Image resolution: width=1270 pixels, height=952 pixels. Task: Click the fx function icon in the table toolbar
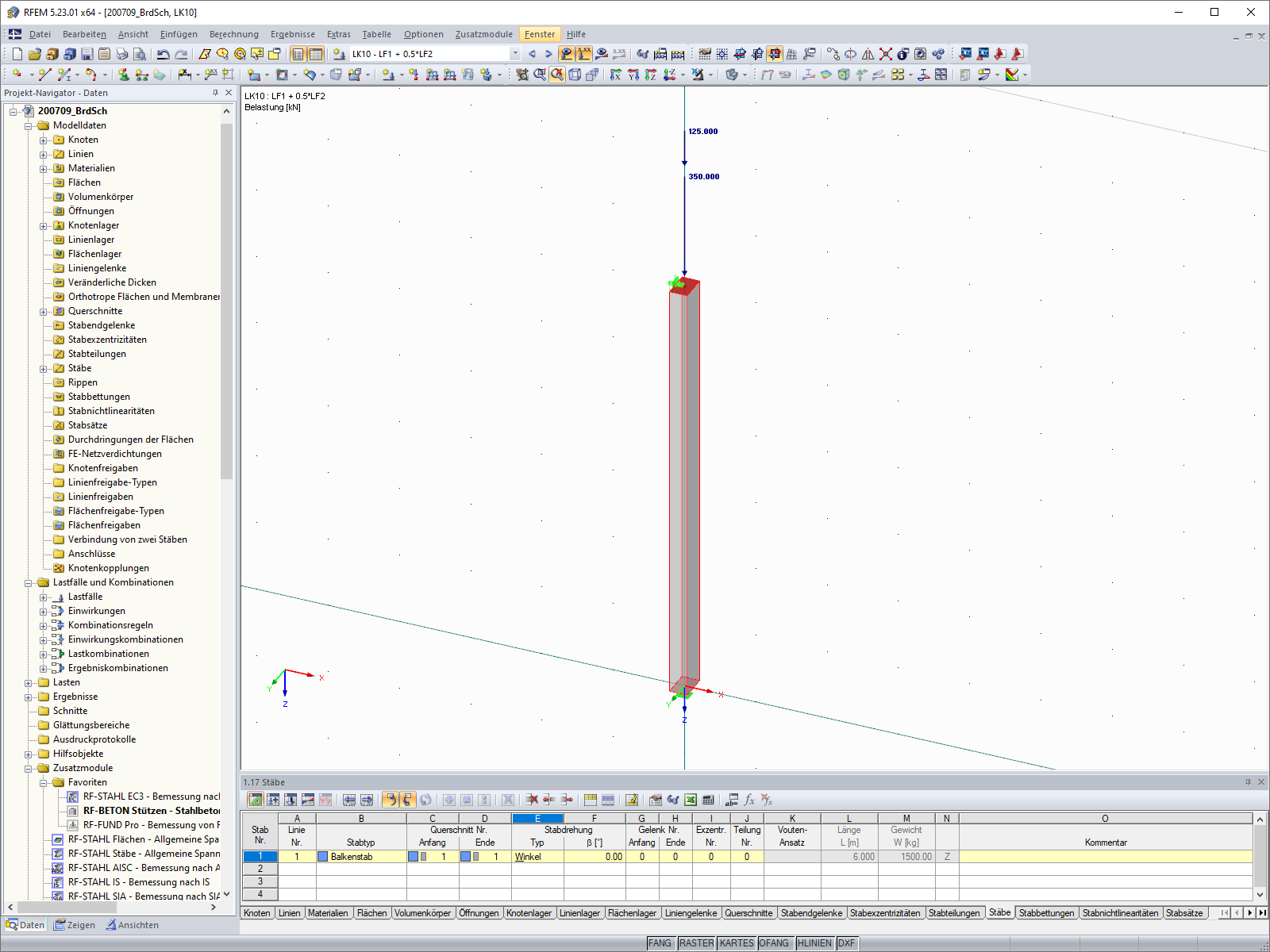click(749, 800)
